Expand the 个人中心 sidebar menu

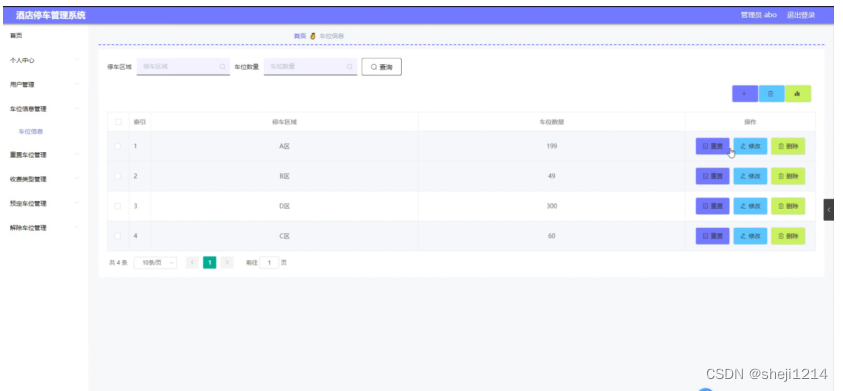(44, 60)
